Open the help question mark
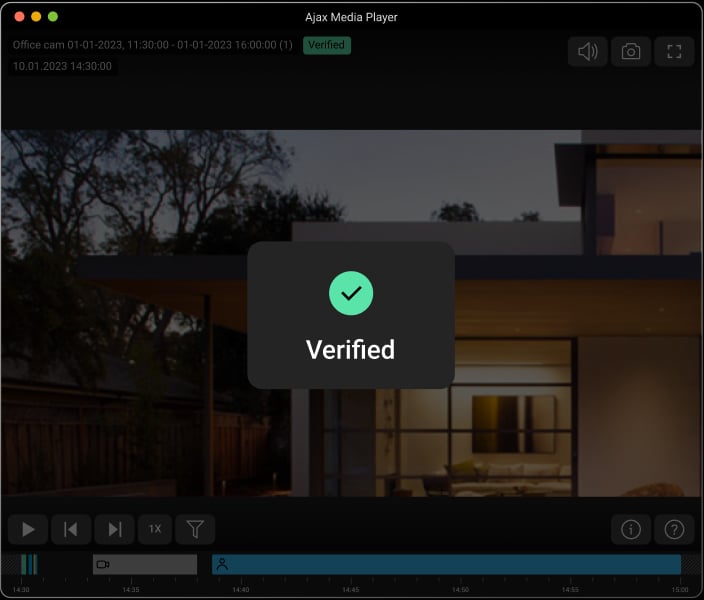Screen dimensions: 704x600 (674, 530)
